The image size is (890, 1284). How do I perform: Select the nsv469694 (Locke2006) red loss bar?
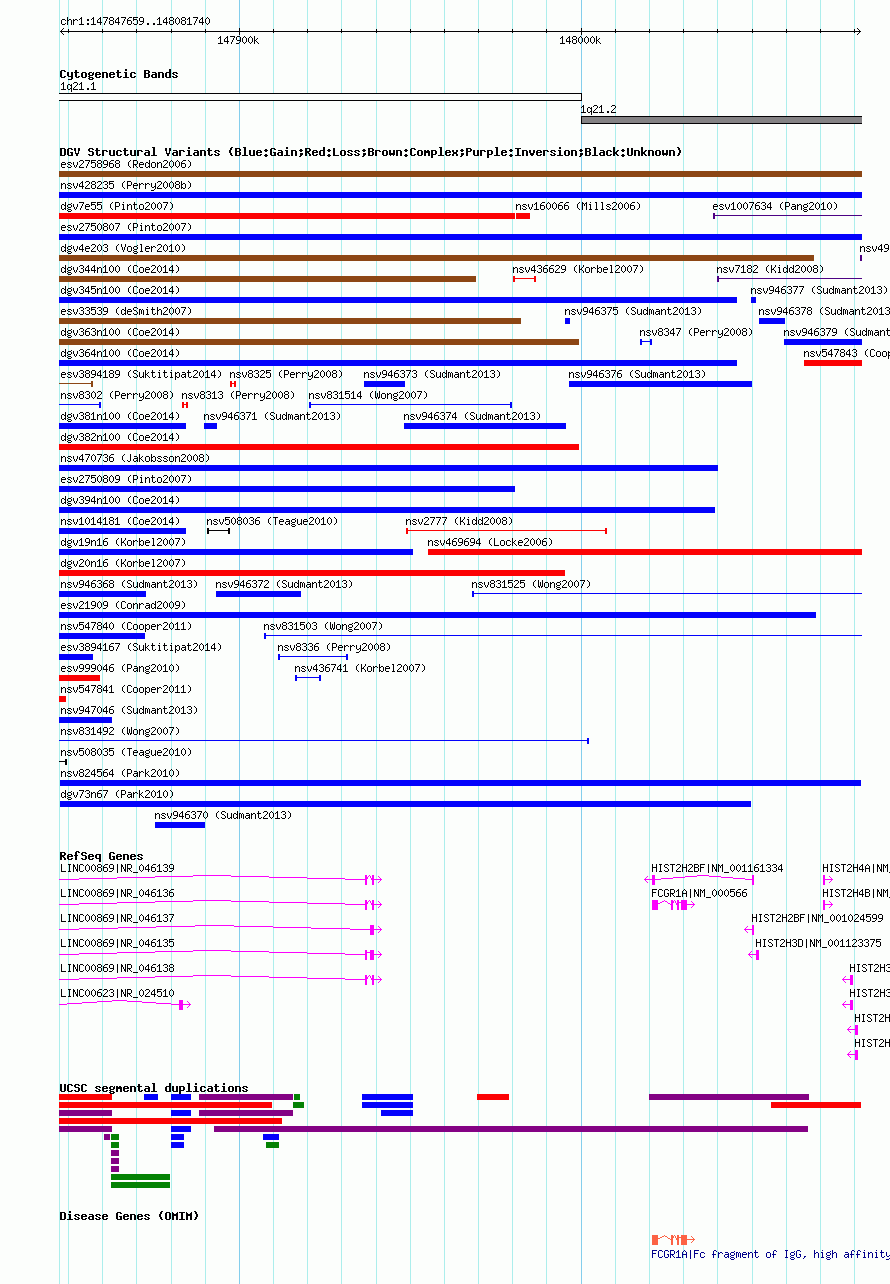(645, 552)
